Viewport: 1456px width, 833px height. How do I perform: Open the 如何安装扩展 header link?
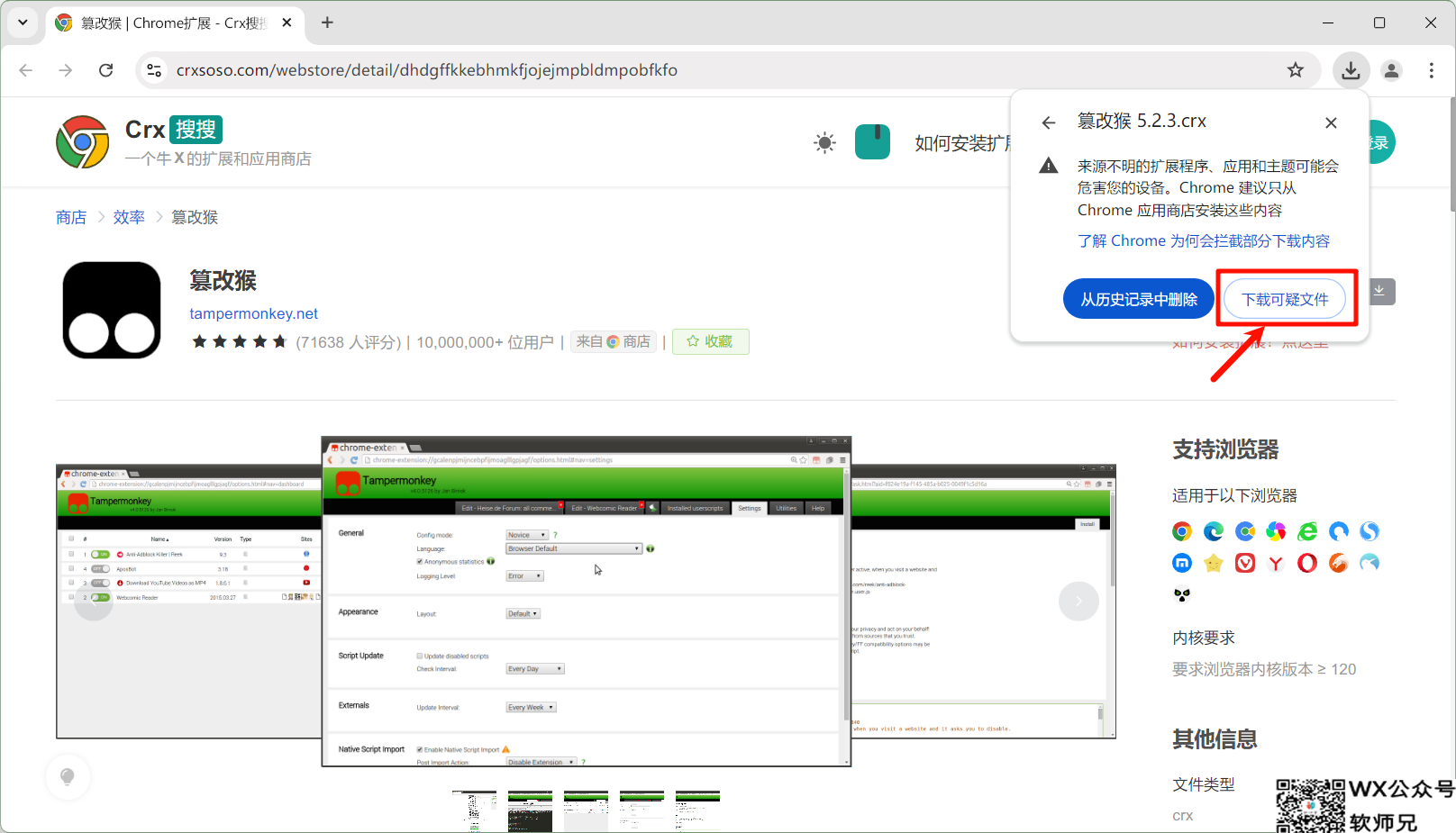(962, 143)
